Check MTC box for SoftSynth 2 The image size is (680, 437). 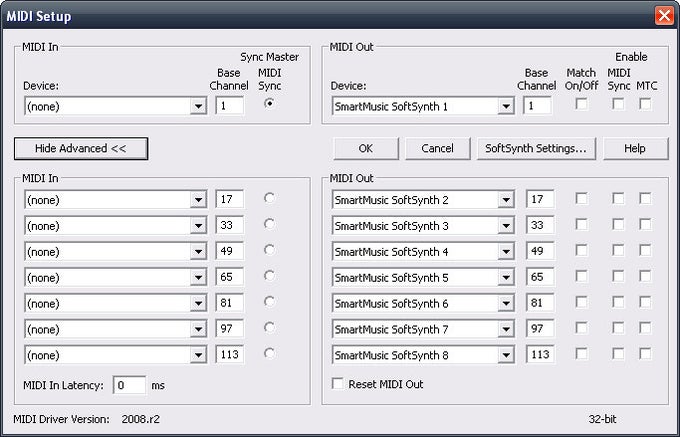tap(645, 199)
